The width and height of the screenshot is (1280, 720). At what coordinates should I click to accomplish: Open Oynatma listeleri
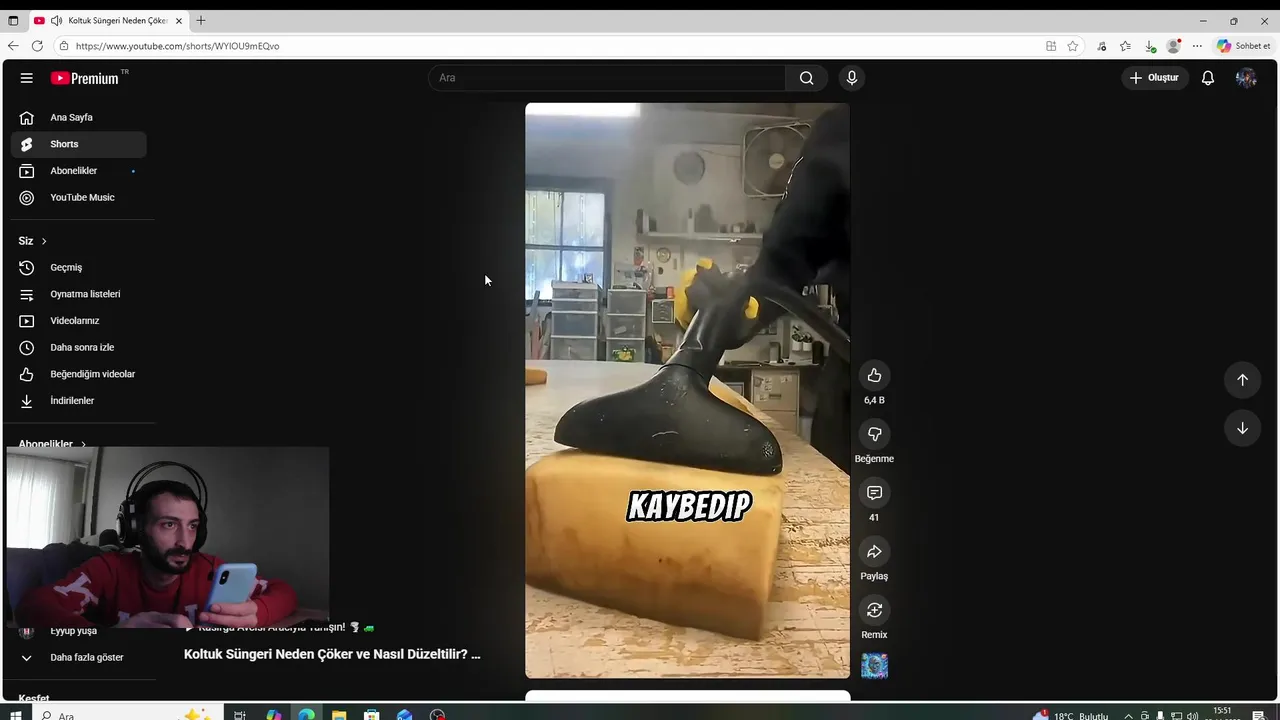[79, 294]
